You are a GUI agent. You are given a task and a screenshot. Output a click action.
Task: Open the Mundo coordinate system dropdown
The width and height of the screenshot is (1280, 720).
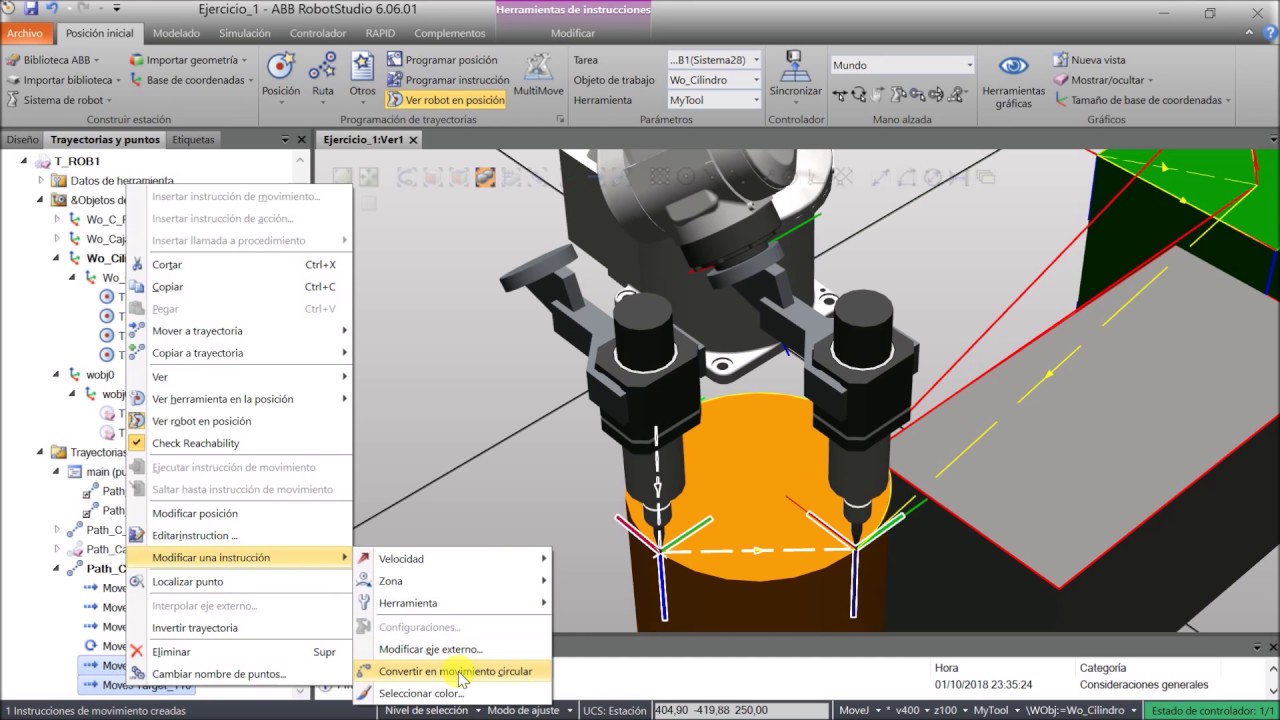tap(902, 65)
